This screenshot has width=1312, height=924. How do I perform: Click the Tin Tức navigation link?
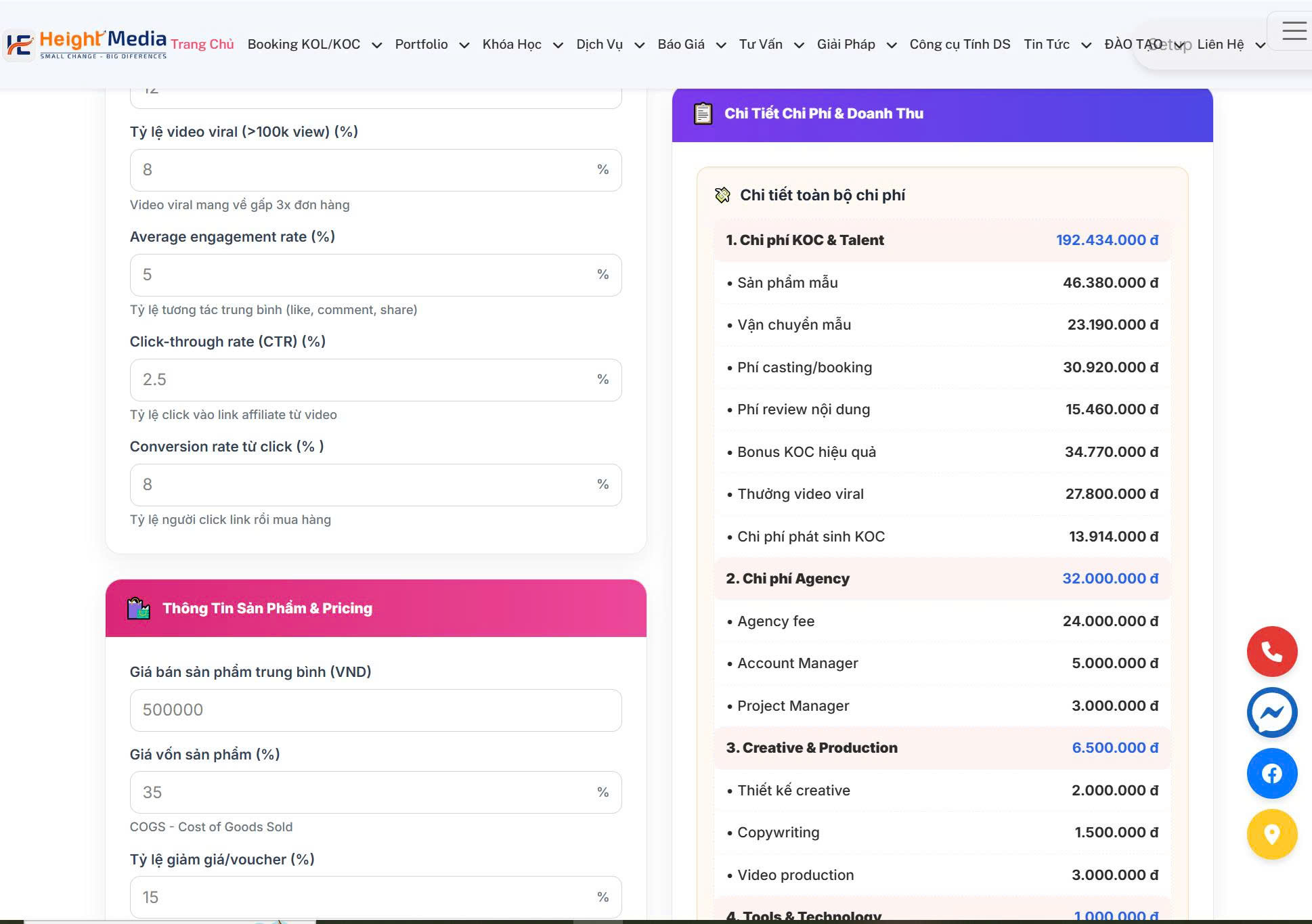[x=1046, y=44]
